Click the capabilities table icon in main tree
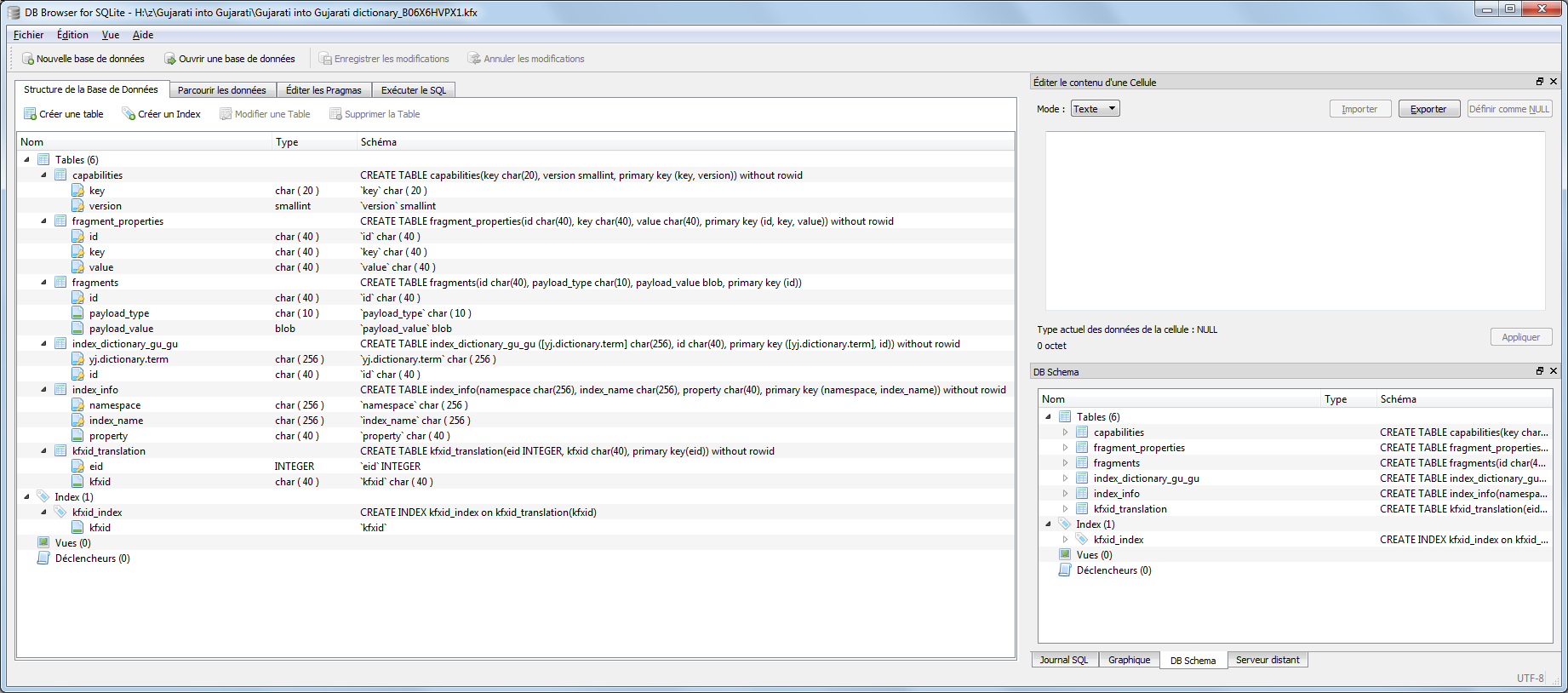Viewport: 1568px width, 693px height. (x=60, y=175)
